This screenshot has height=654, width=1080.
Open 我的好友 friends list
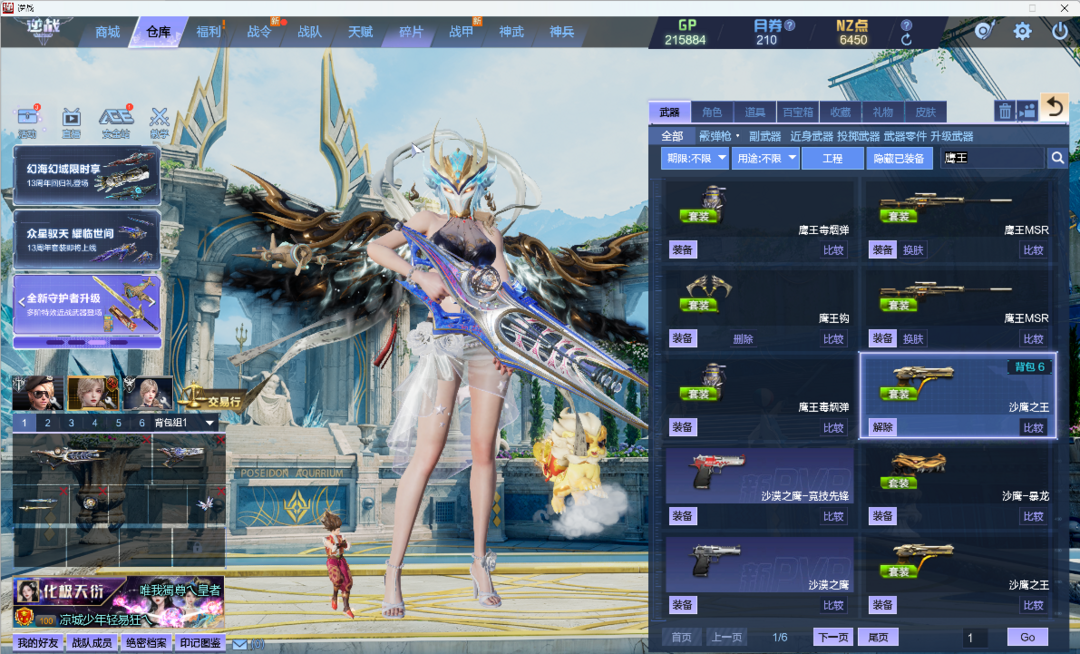[x=38, y=642]
